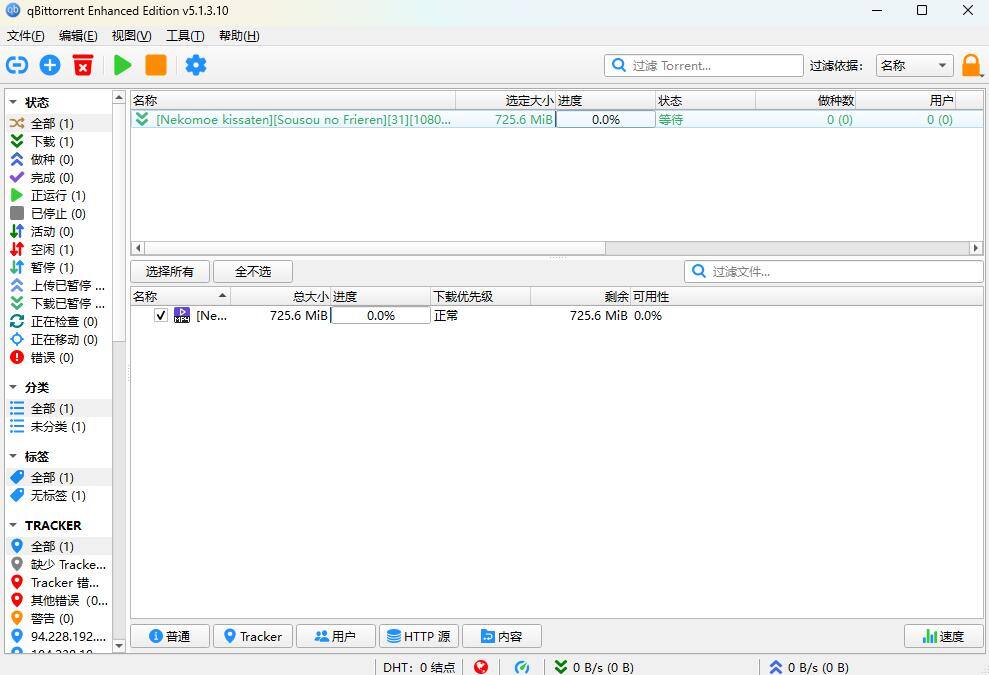Click the add torrent link icon

(x=17, y=65)
